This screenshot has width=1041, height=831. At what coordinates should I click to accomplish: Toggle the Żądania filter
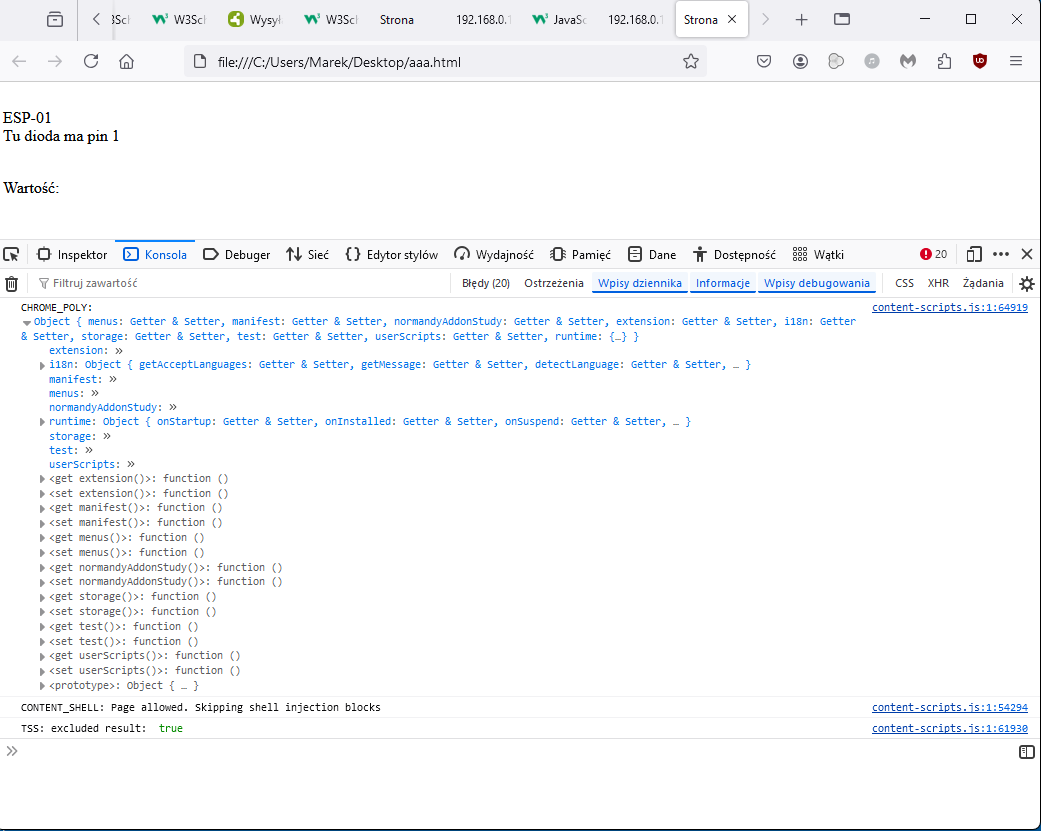[x=983, y=283]
